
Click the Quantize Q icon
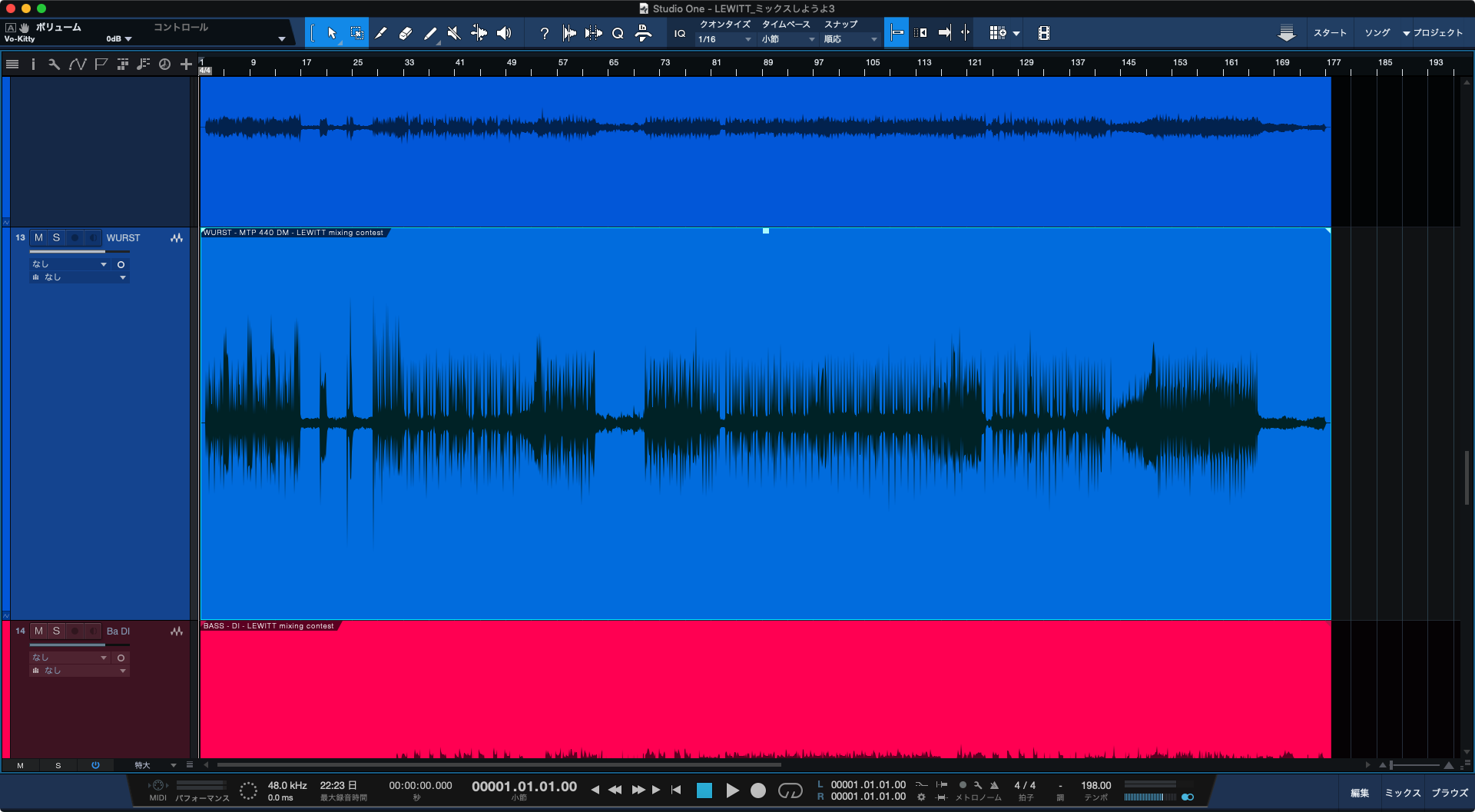click(x=618, y=33)
